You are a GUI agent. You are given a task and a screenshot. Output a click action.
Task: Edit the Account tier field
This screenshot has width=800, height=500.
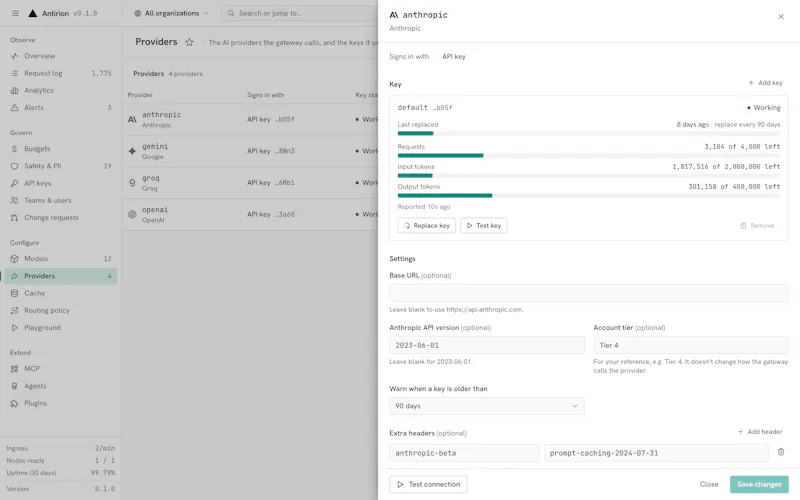tap(691, 345)
